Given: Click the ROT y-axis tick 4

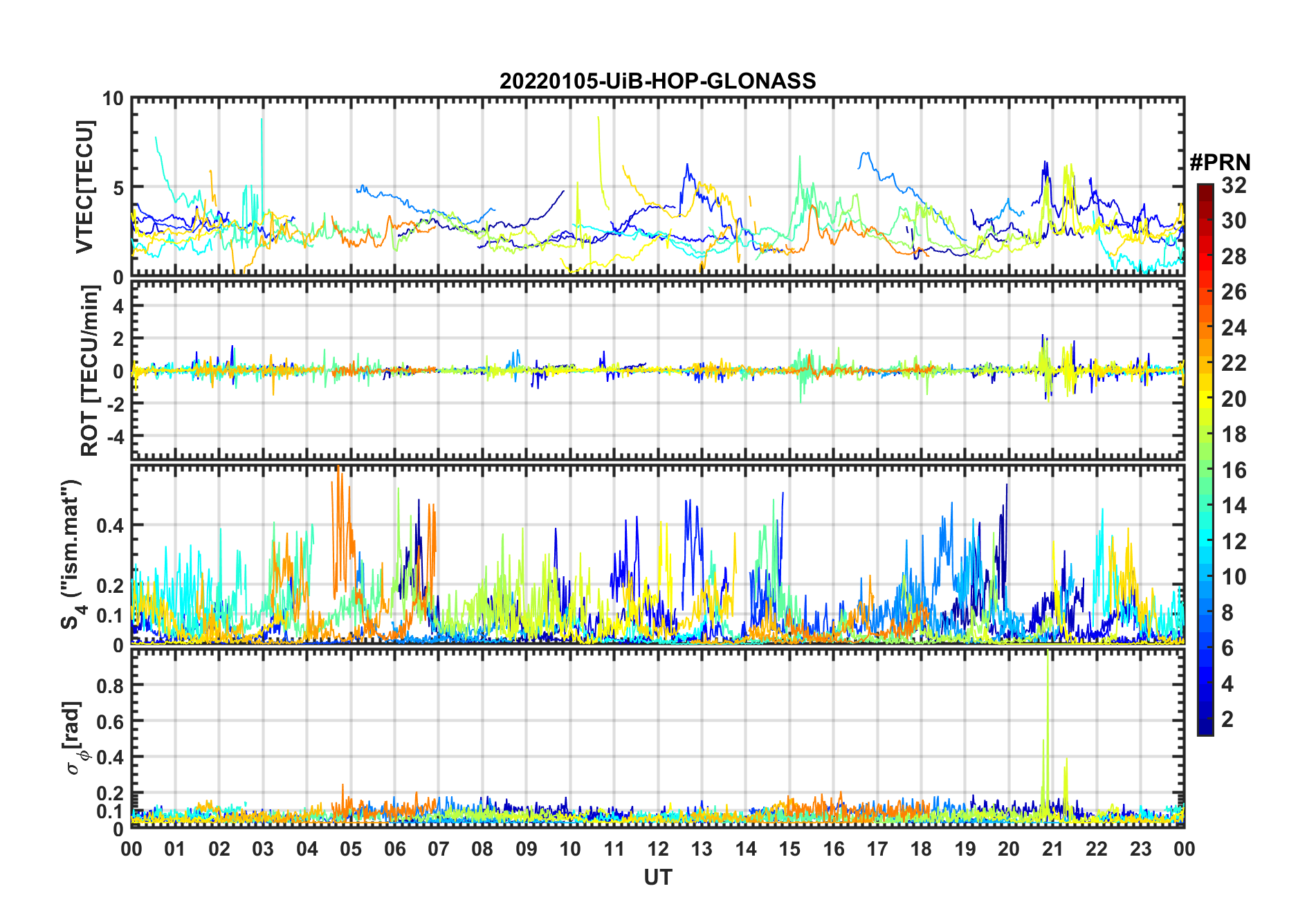Looking at the screenshot, I should coord(118,306).
